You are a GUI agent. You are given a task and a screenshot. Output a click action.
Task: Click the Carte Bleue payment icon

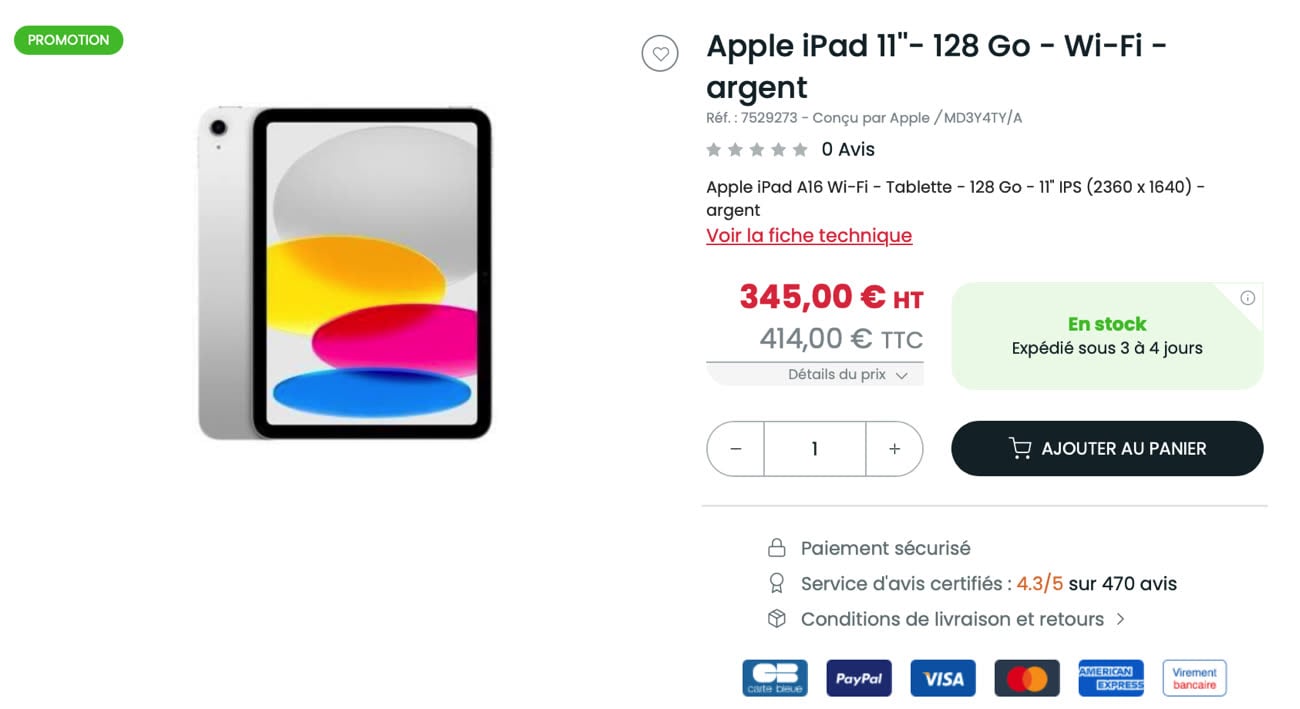click(x=774, y=678)
